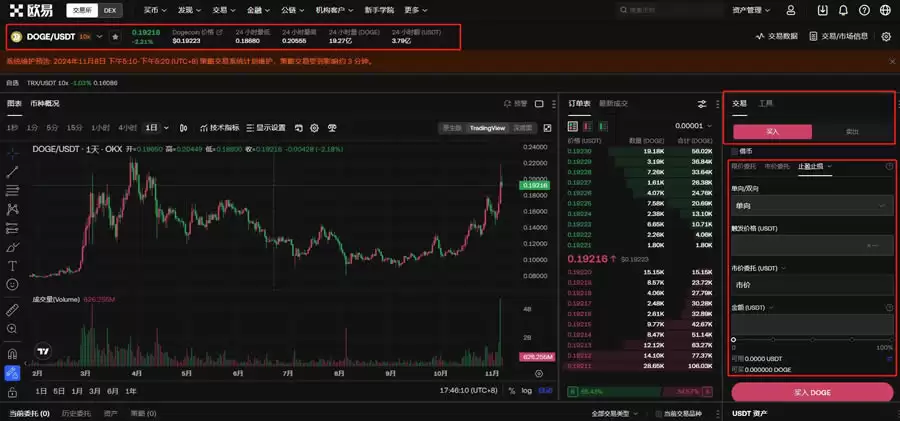The image size is (900, 421).
Task: Switch to the 最新成交 tab
Action: pyautogui.click(x=613, y=103)
